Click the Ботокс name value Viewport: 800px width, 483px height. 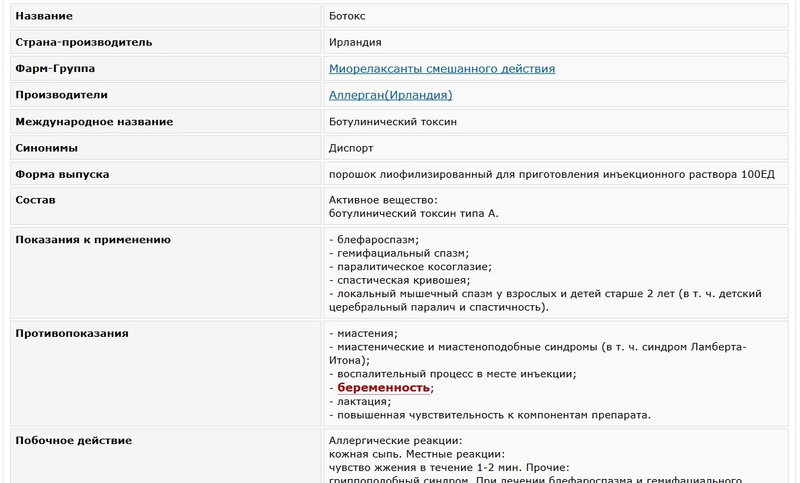(350, 16)
